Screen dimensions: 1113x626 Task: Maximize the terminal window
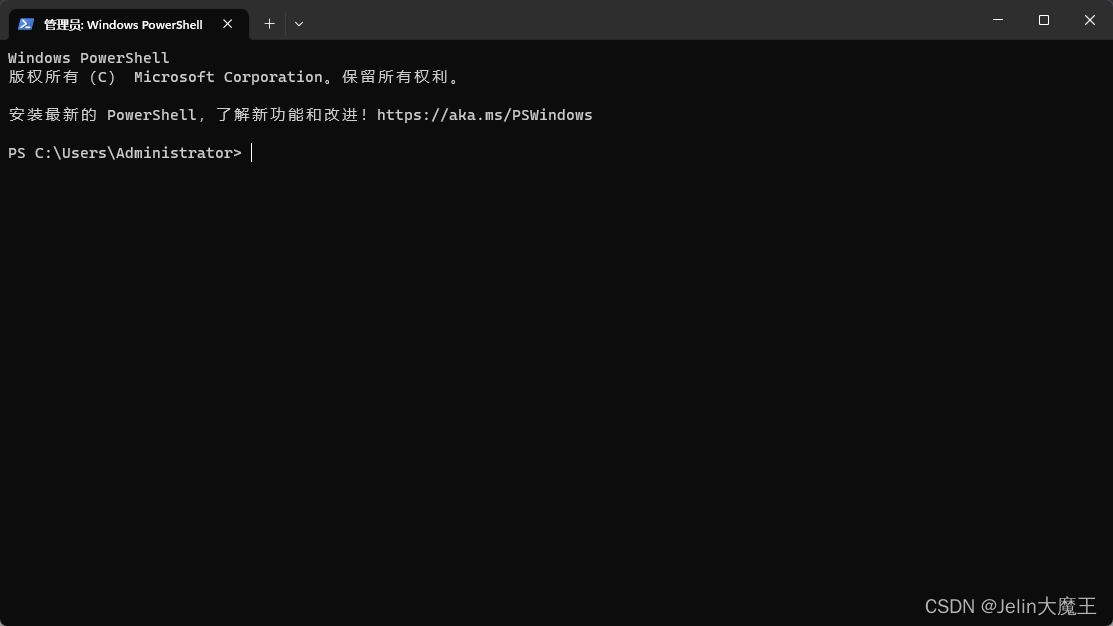[x=1043, y=20]
